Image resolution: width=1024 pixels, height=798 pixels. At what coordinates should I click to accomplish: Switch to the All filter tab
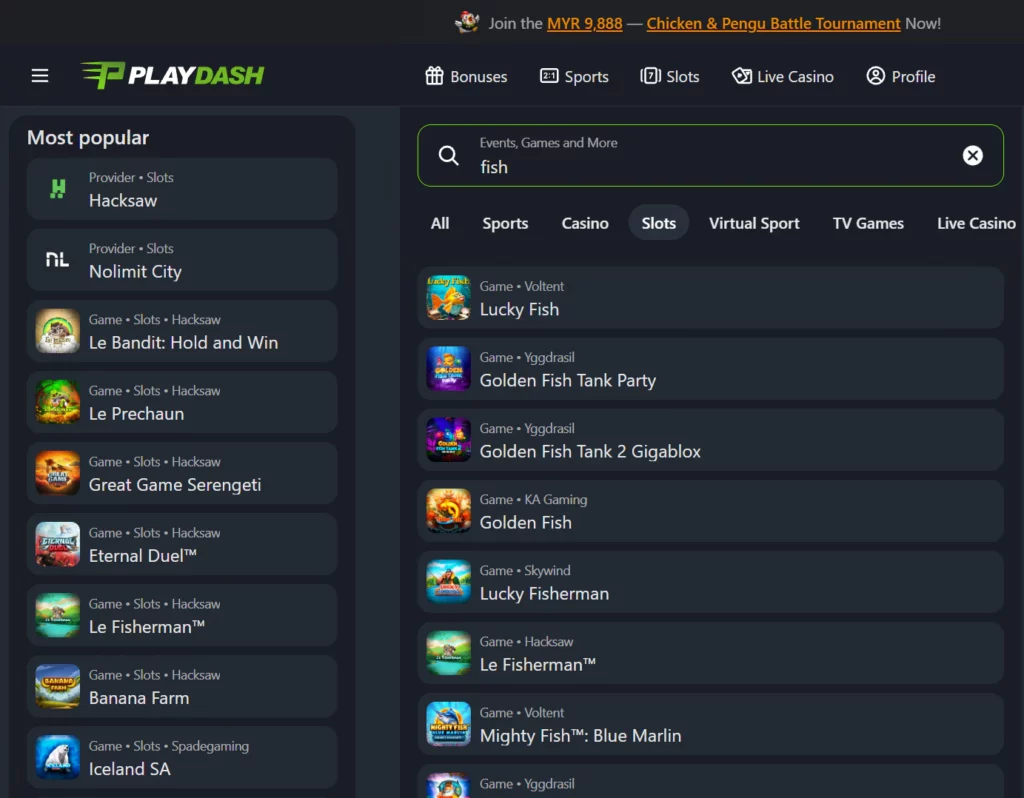pyautogui.click(x=440, y=223)
